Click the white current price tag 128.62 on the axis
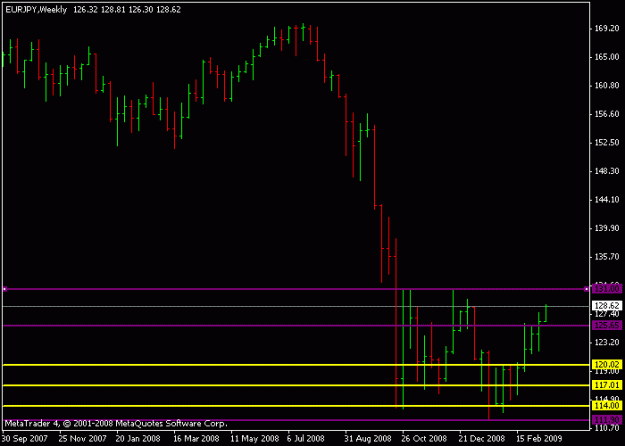625x446 pixels. [607, 306]
